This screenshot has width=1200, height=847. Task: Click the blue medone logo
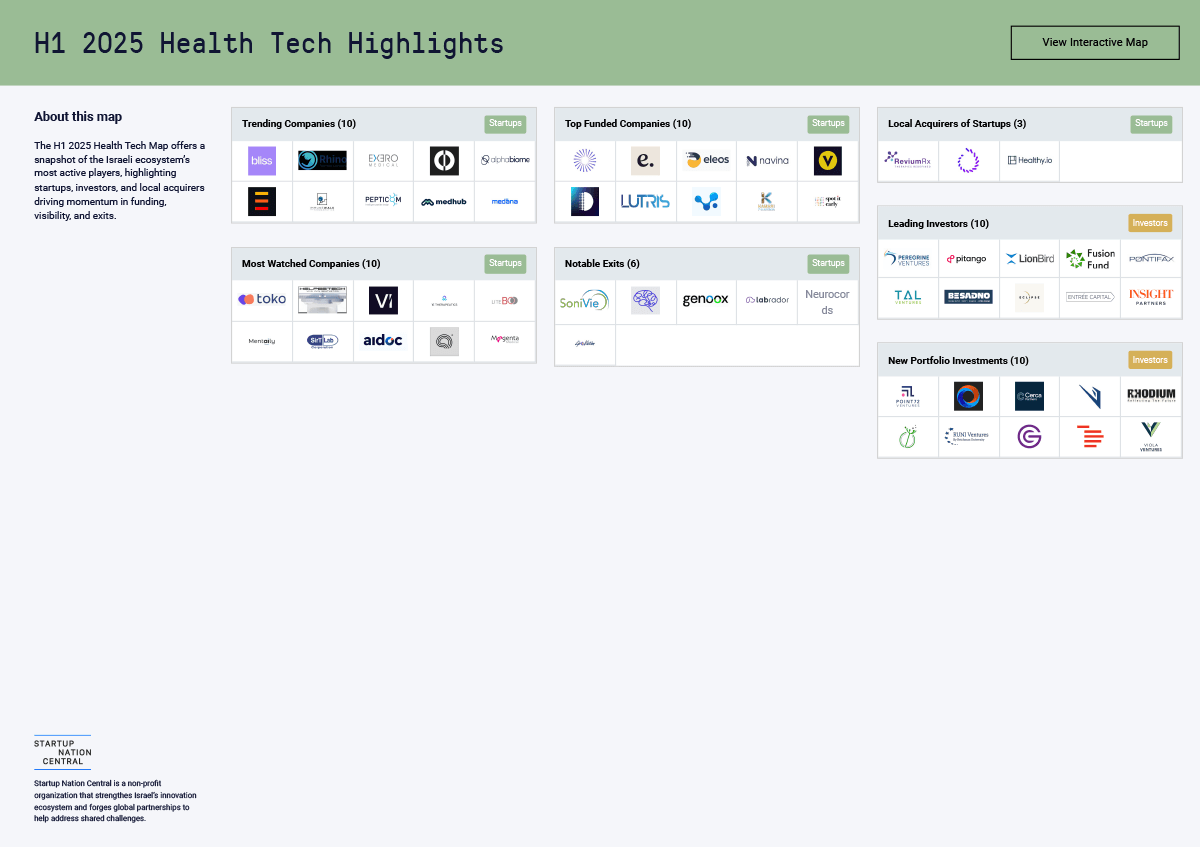505,201
